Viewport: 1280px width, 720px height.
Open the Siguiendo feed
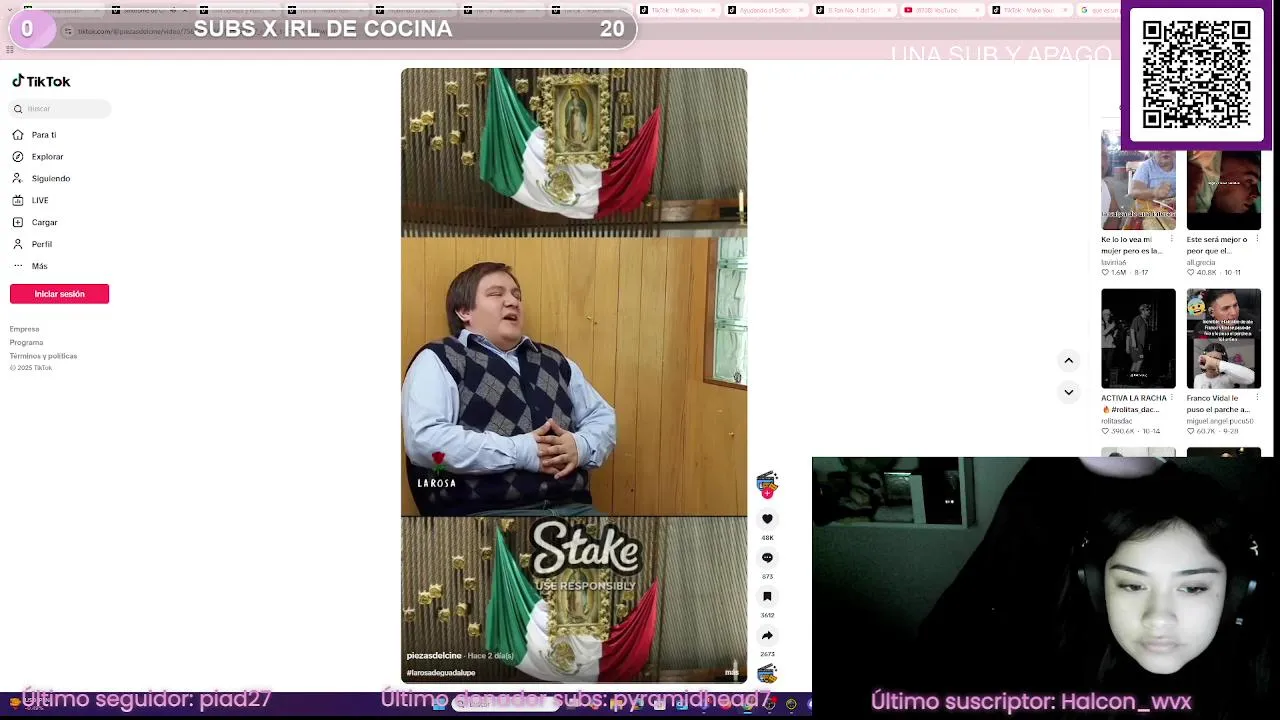[x=51, y=179]
